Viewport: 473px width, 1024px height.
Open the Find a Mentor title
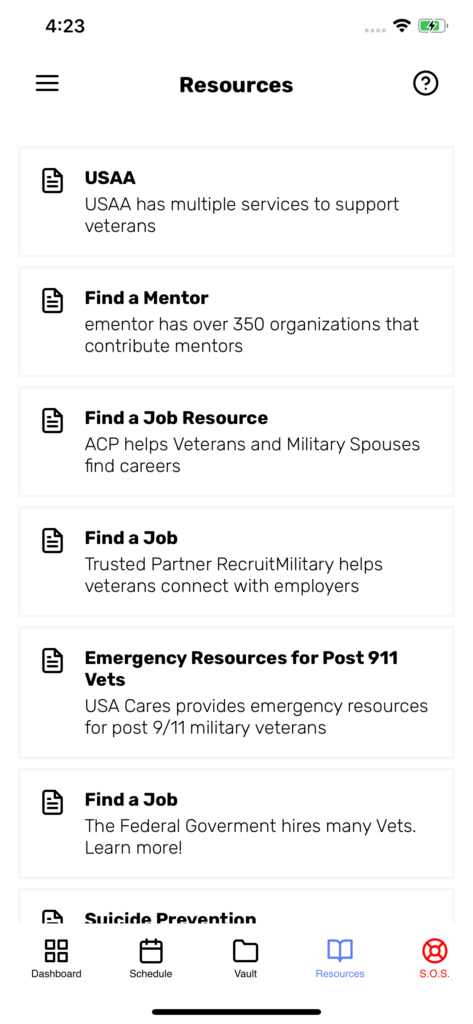146,298
